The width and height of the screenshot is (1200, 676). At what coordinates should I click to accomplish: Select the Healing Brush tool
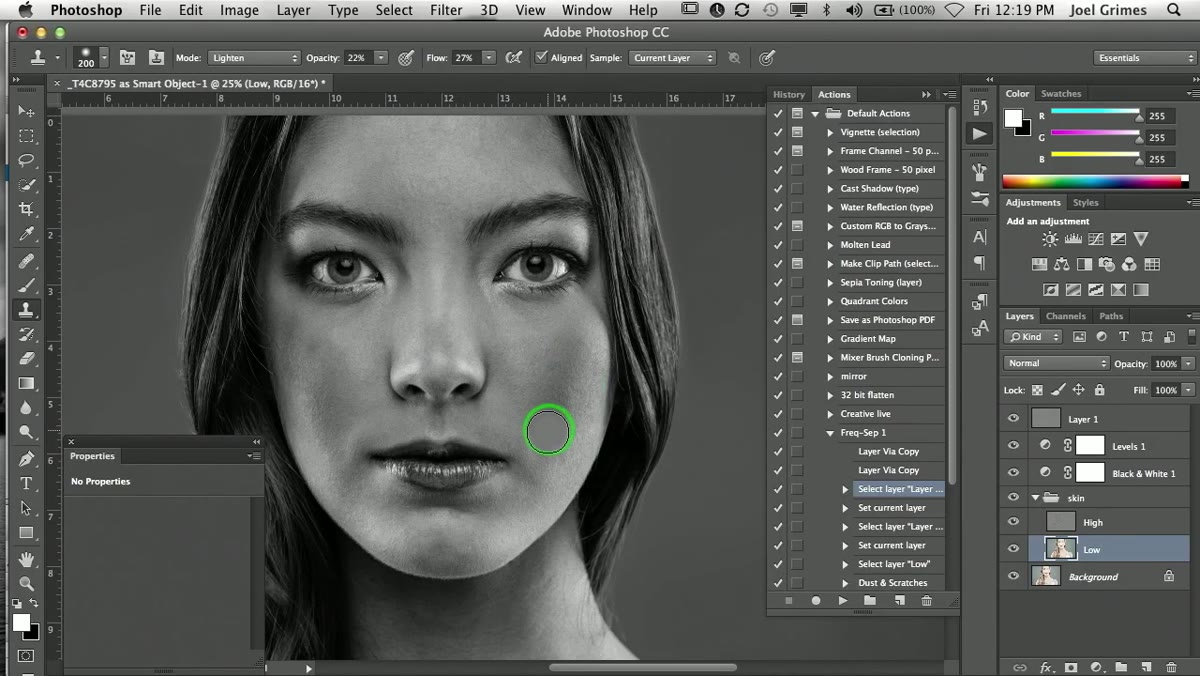coord(27,261)
